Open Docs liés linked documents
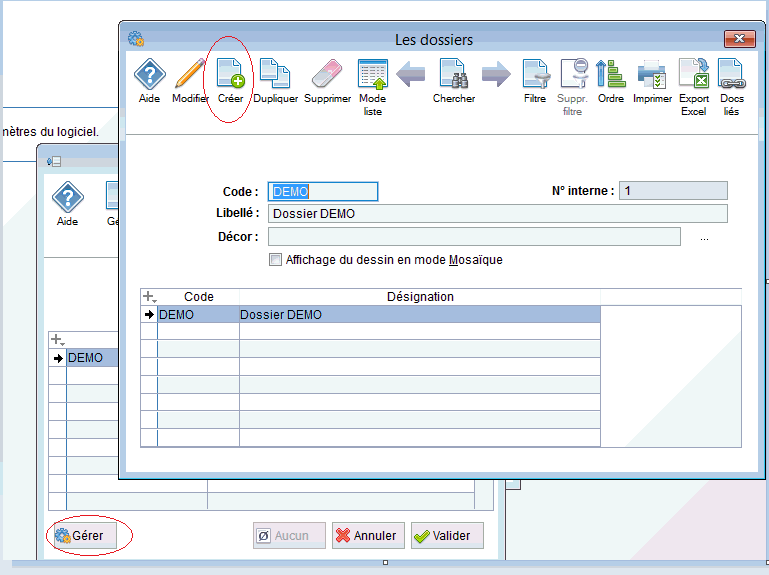The height and width of the screenshot is (575, 769). pos(732,76)
